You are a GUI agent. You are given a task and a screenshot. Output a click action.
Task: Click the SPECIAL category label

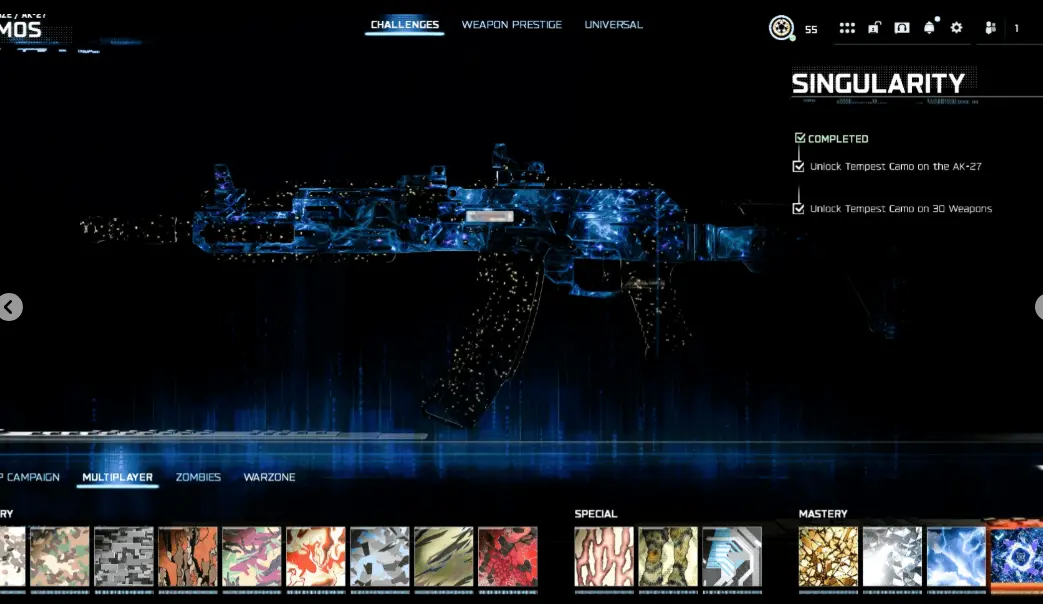point(596,514)
